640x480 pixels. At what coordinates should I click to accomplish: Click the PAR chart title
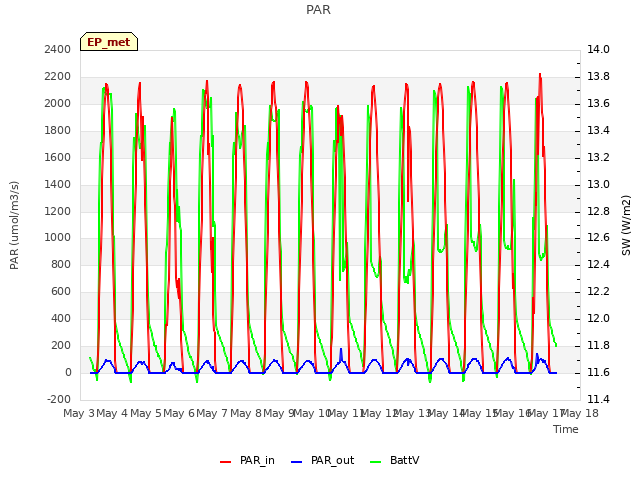(x=318, y=9)
